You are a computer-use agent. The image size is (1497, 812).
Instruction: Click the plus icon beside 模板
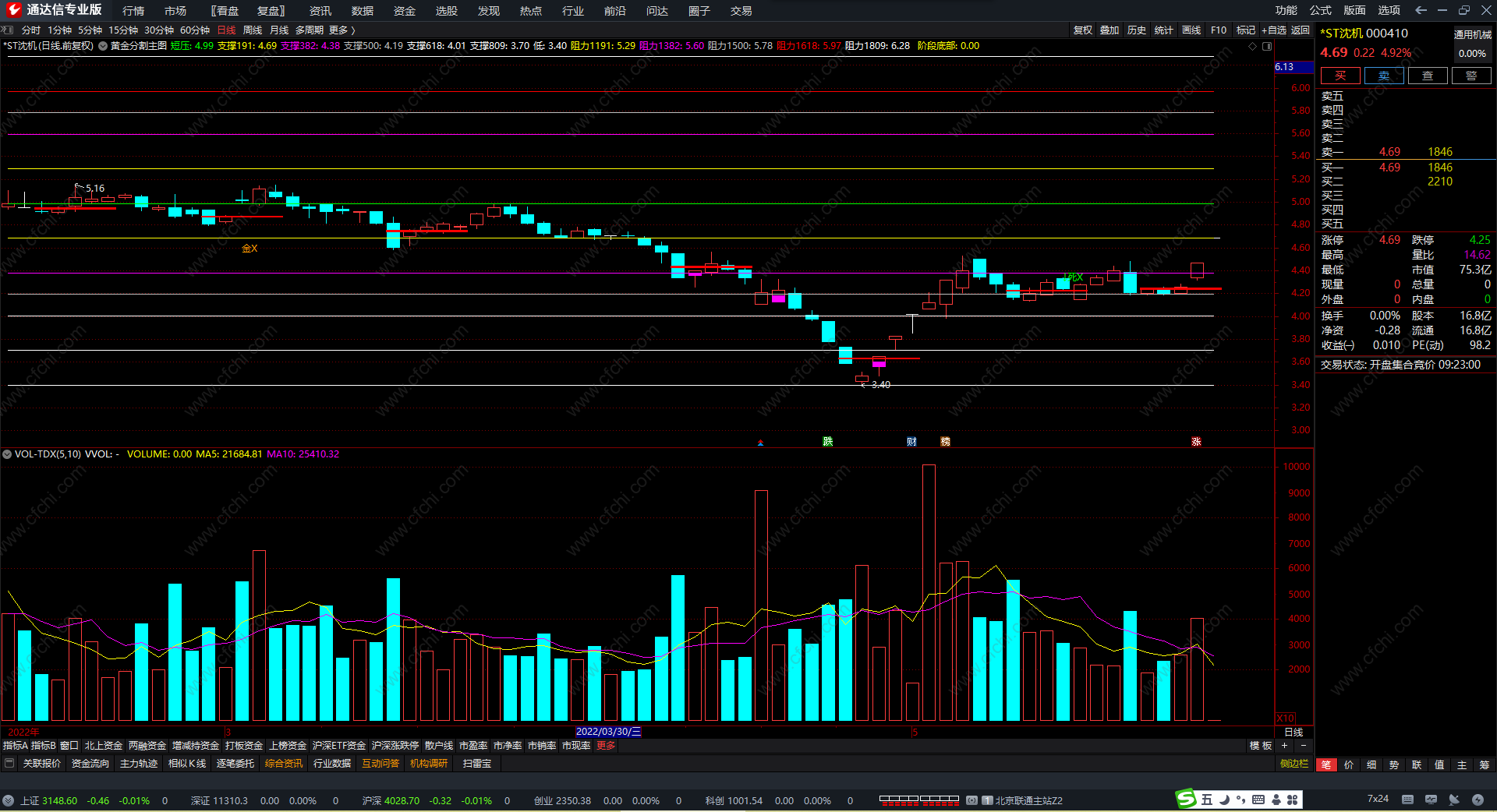(x=1285, y=746)
